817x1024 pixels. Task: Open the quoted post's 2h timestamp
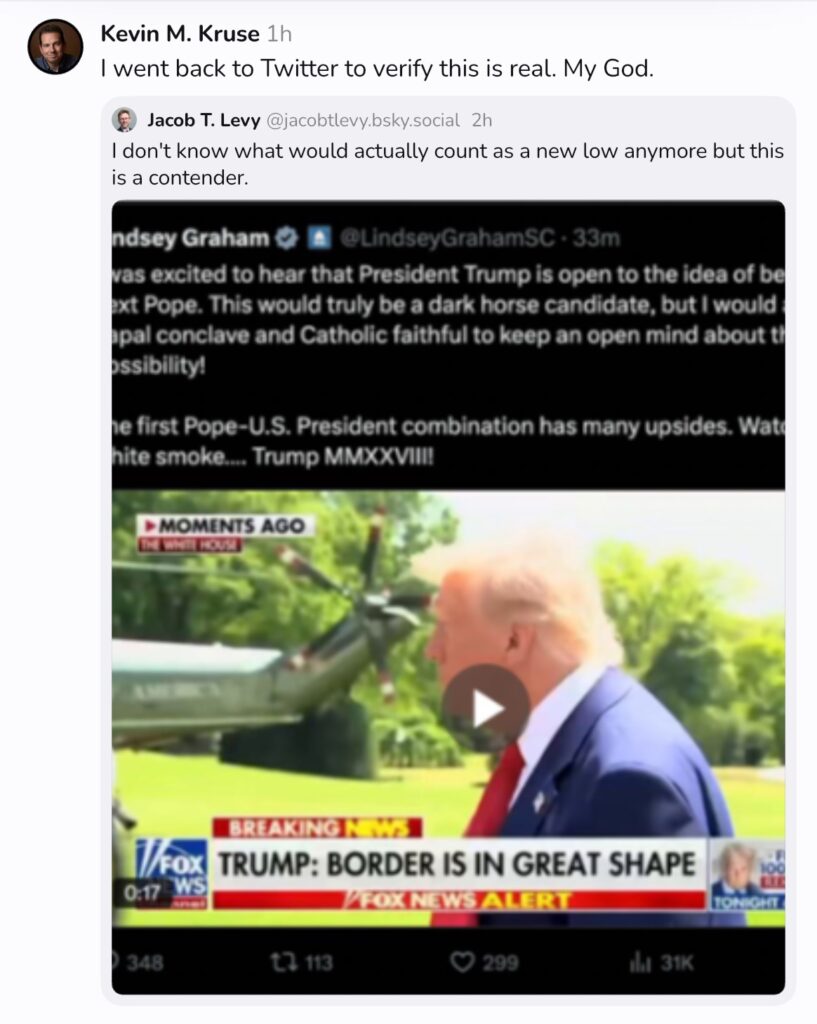click(482, 120)
